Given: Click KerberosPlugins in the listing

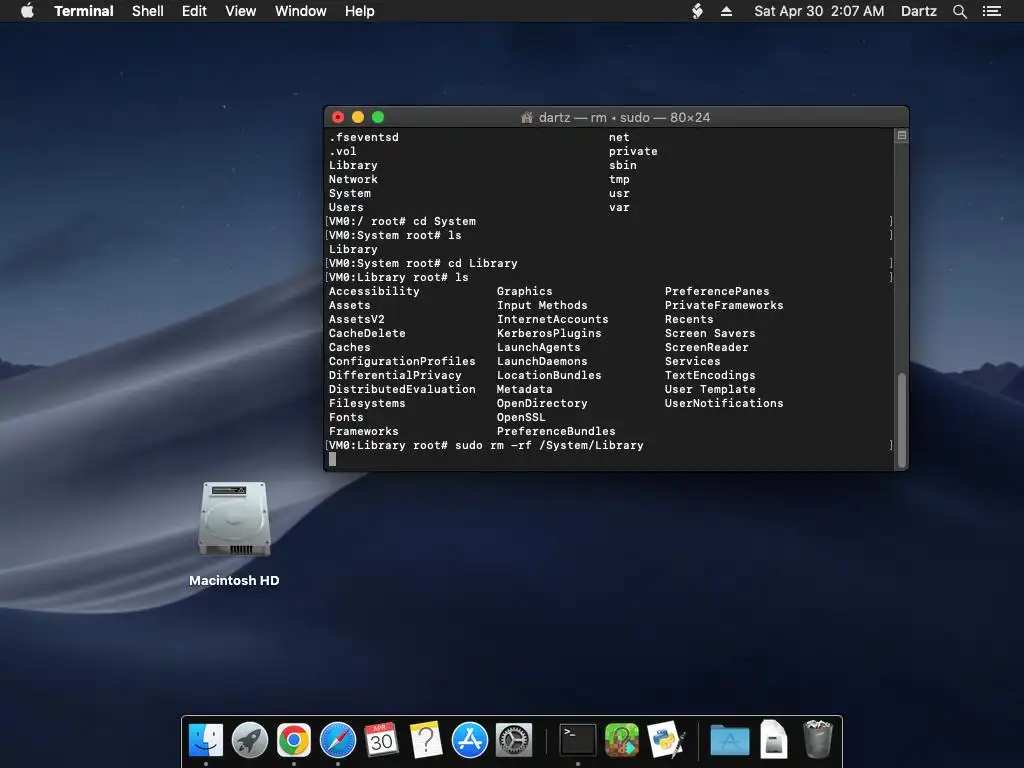Looking at the screenshot, I should pos(549,333).
